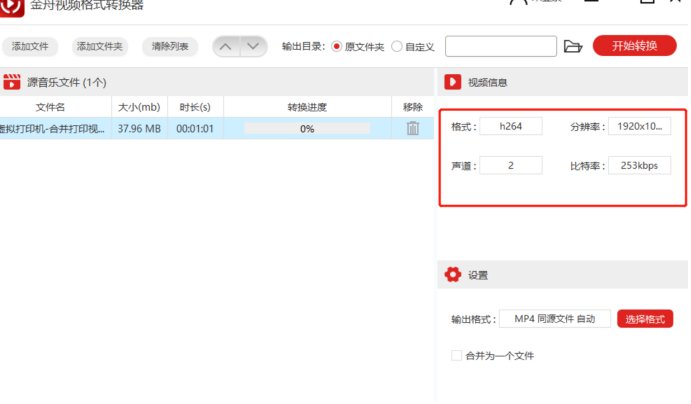The width and height of the screenshot is (691, 404).
Task: Click the MP4 同源文件 自动 output format field
Action: tap(555, 319)
